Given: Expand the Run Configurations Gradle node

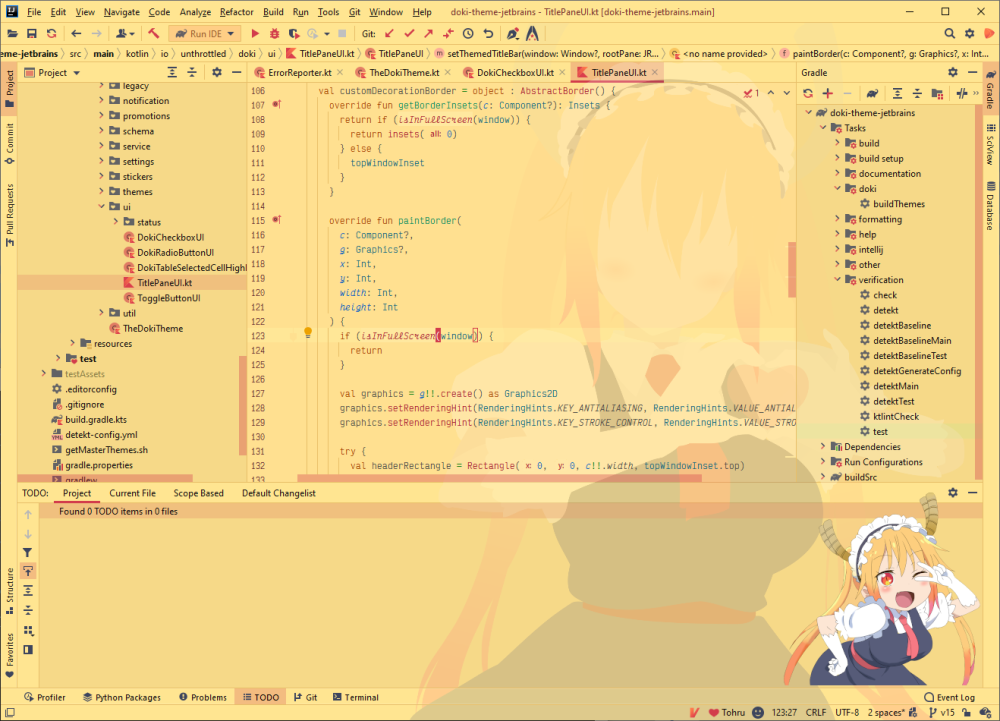Looking at the screenshot, I should pyautogui.click(x=823, y=462).
